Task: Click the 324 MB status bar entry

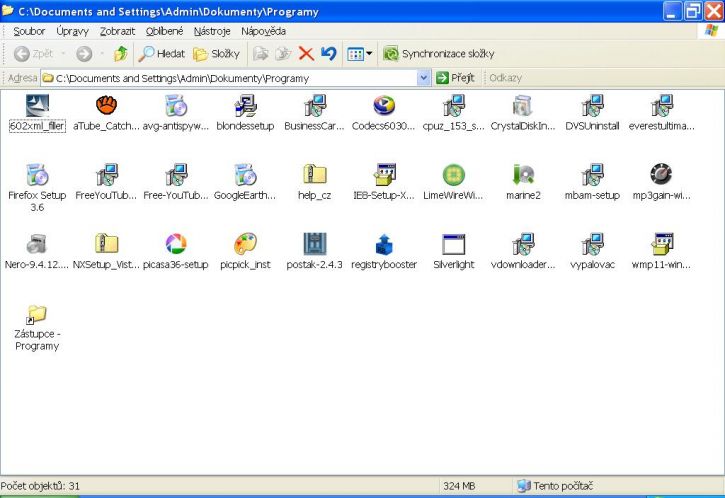Action: pos(459,486)
